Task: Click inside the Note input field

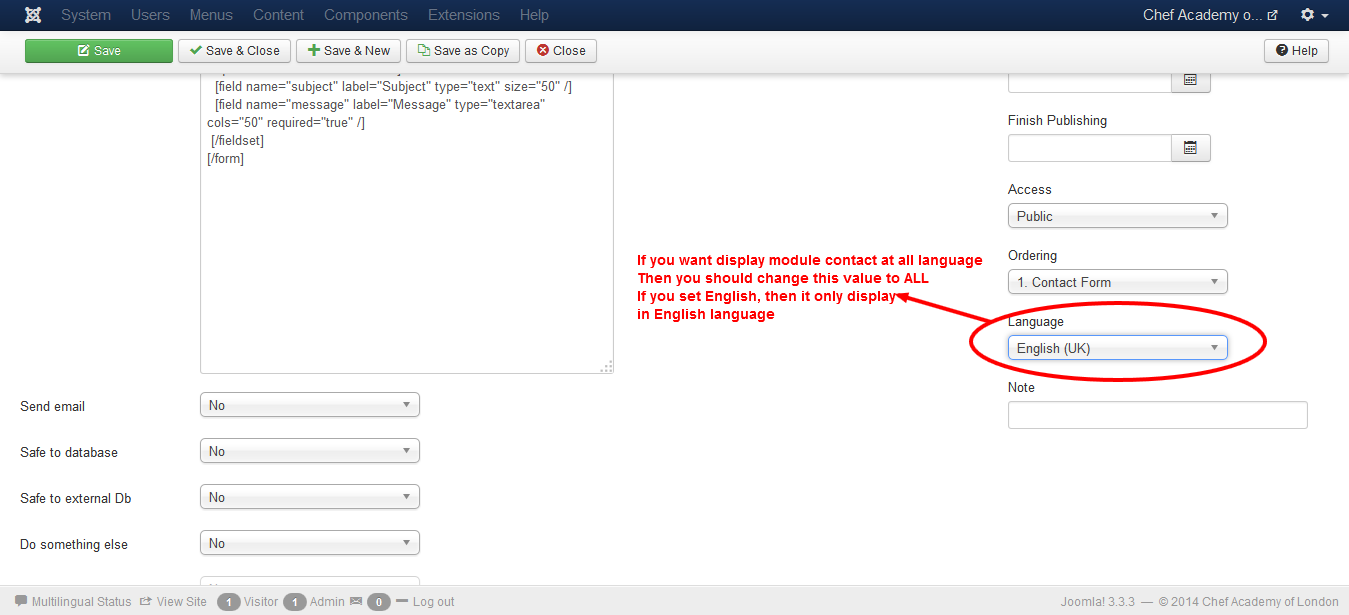Action: [x=1157, y=414]
